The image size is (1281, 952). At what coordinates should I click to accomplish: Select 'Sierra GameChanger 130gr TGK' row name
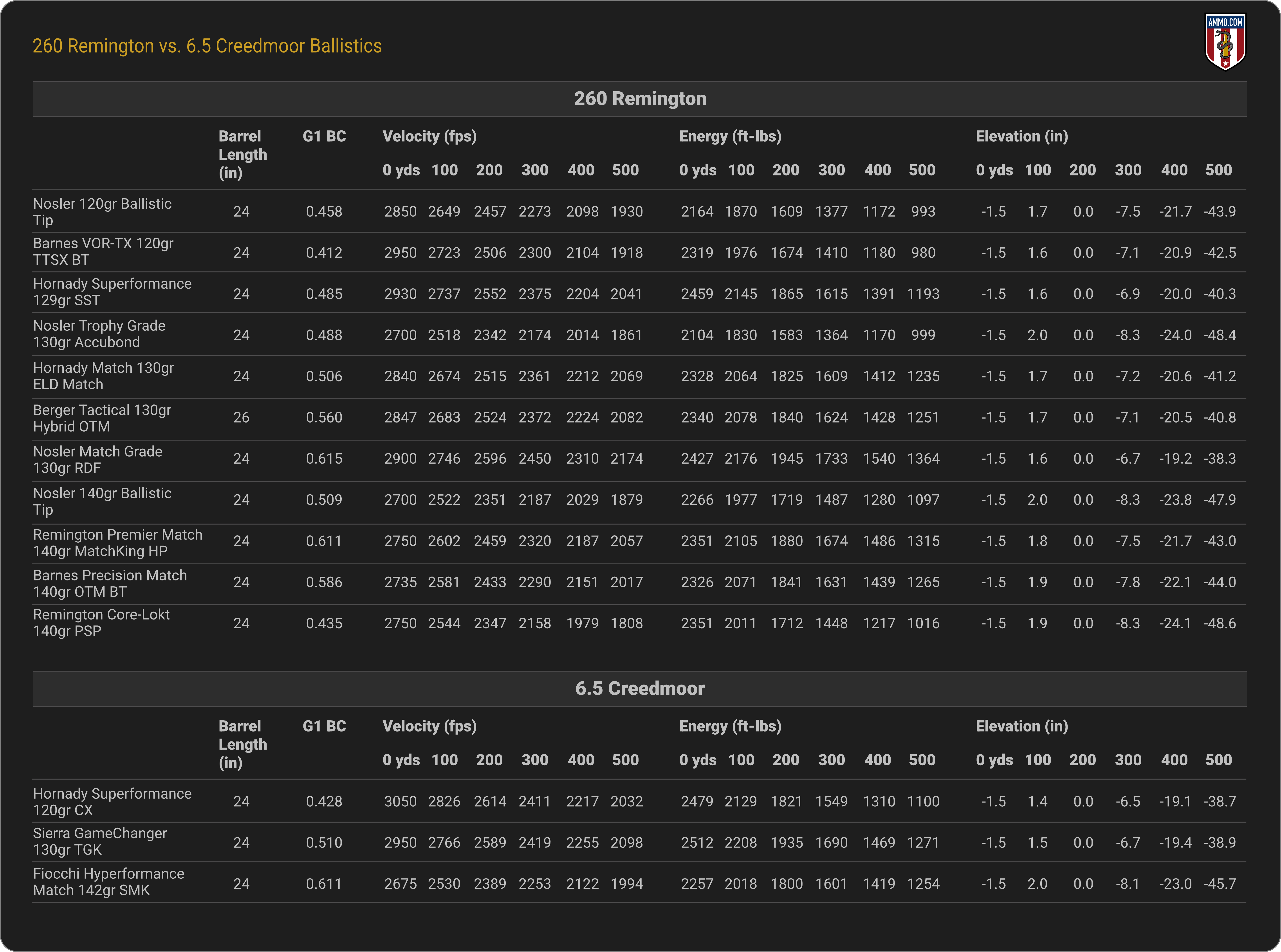(100, 842)
